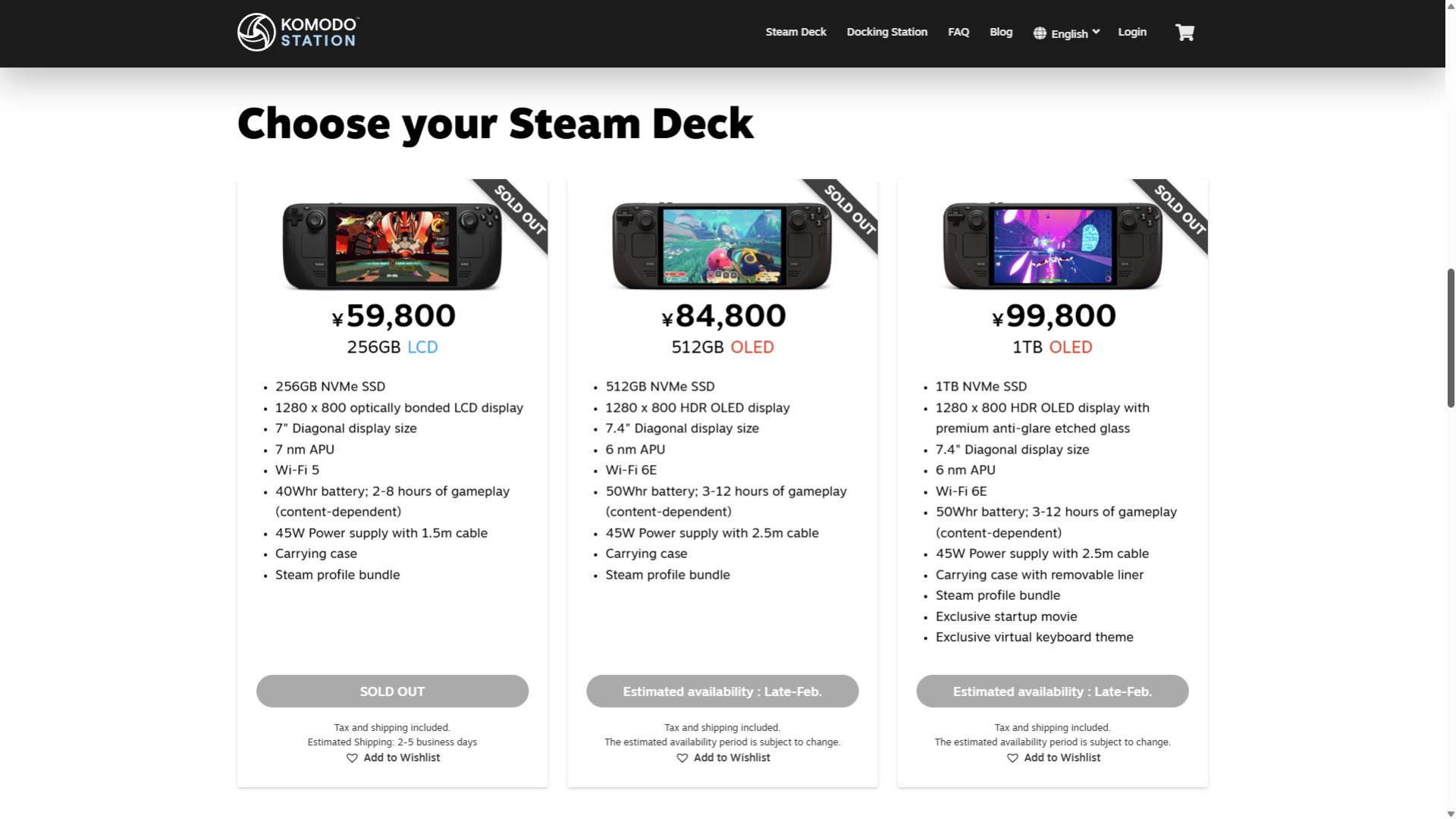The image size is (1456, 819).
Task: Open the Docking Station page
Action: click(x=886, y=32)
